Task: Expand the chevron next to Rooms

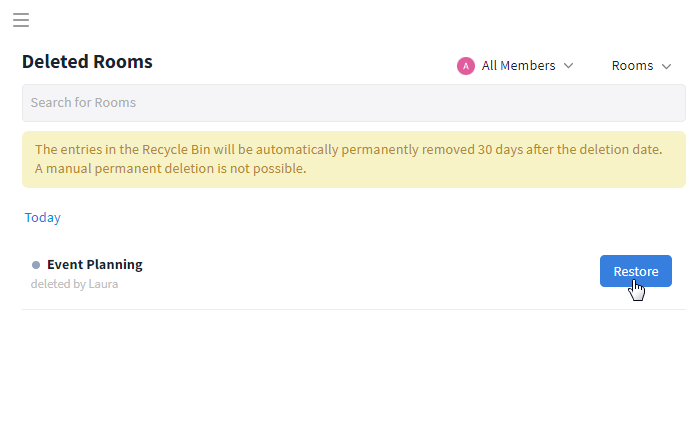Action: 667,67
